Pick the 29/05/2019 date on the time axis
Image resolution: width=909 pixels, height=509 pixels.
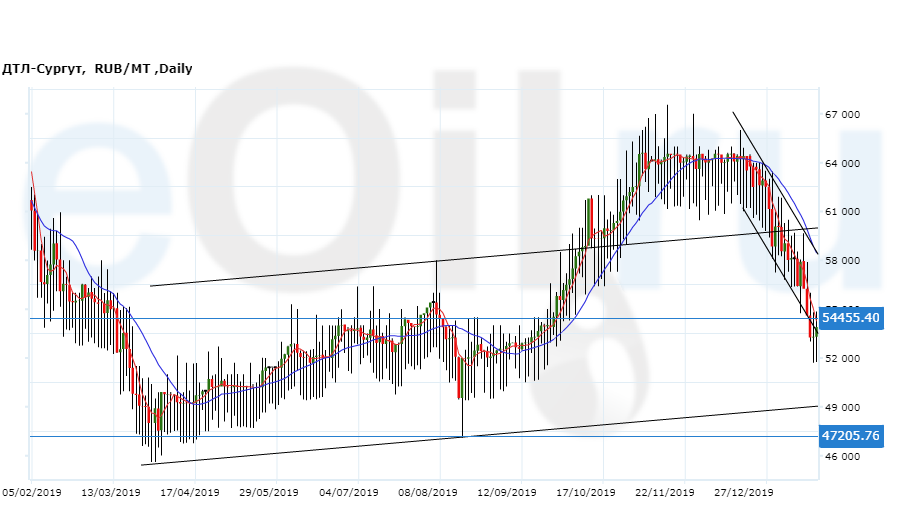tap(268, 492)
